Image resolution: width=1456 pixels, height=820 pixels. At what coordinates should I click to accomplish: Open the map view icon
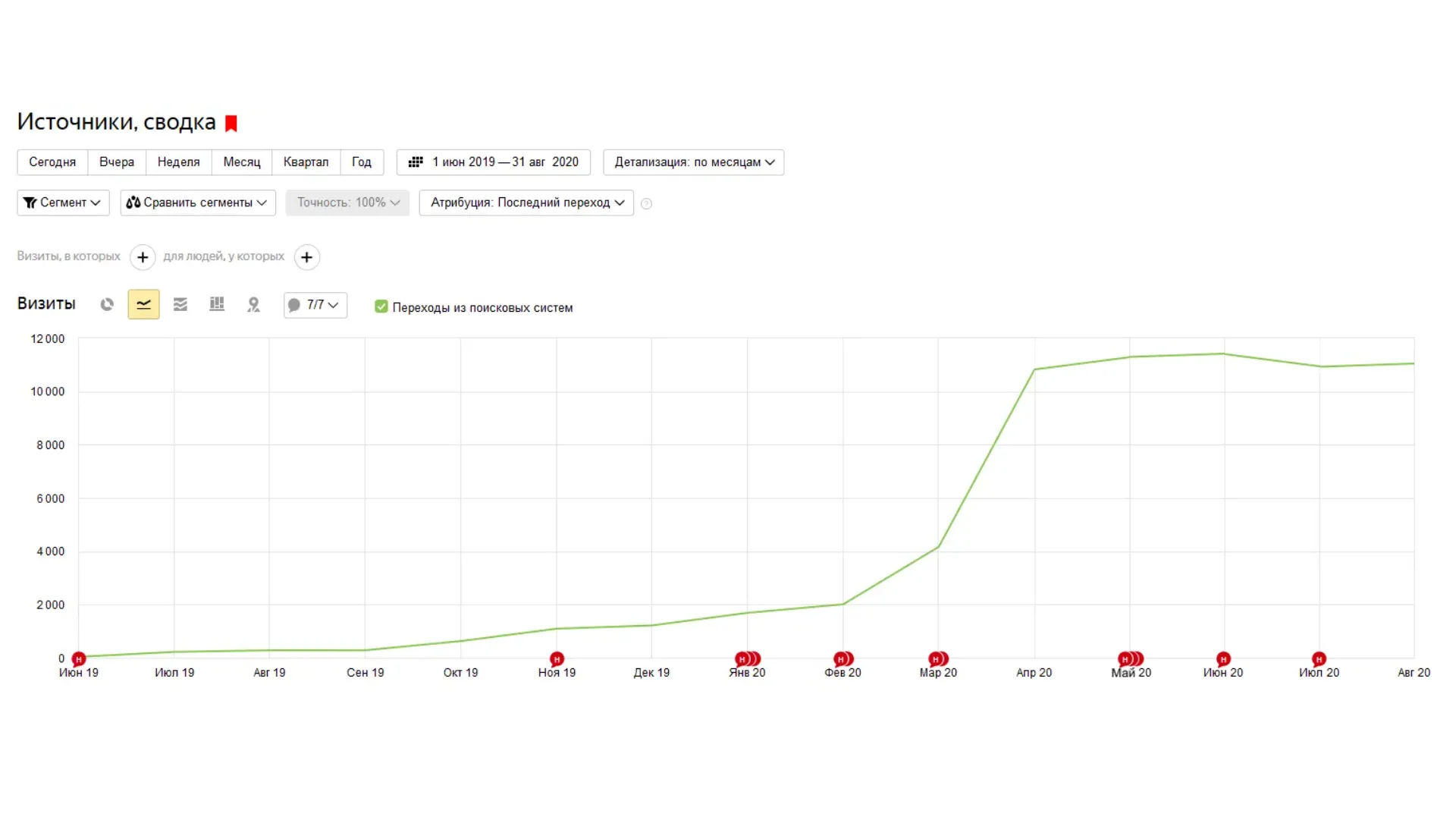click(253, 304)
